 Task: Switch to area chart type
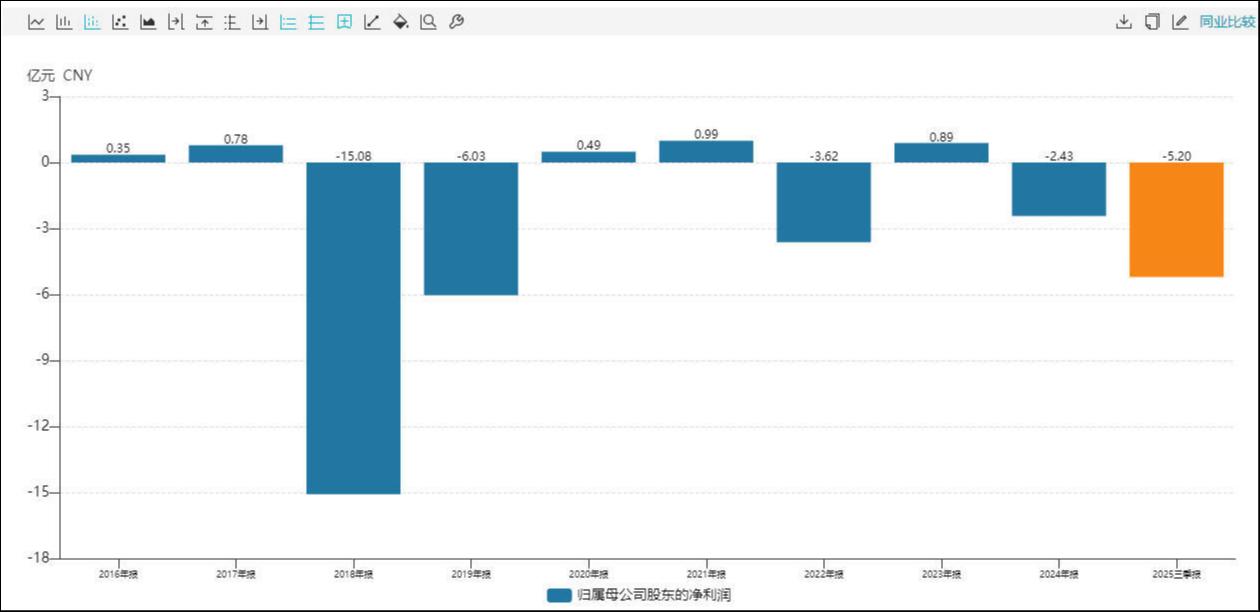pos(148,22)
